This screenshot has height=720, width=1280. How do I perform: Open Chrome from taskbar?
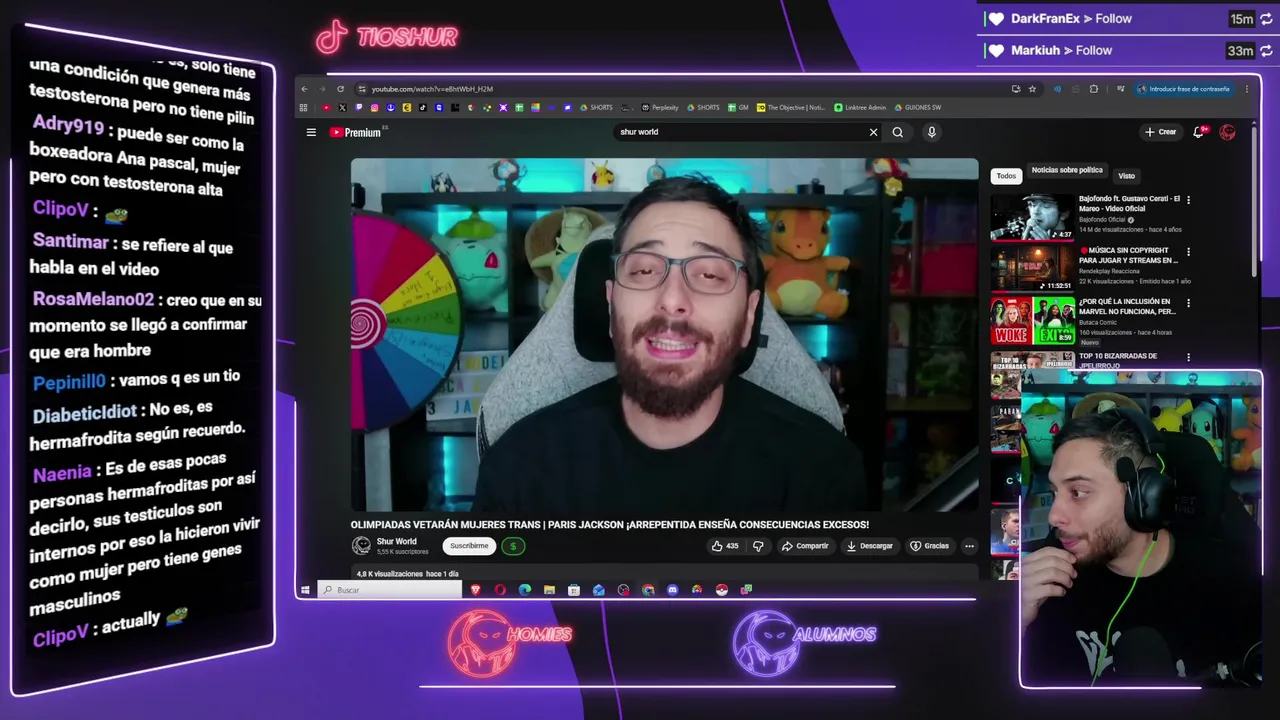[648, 590]
